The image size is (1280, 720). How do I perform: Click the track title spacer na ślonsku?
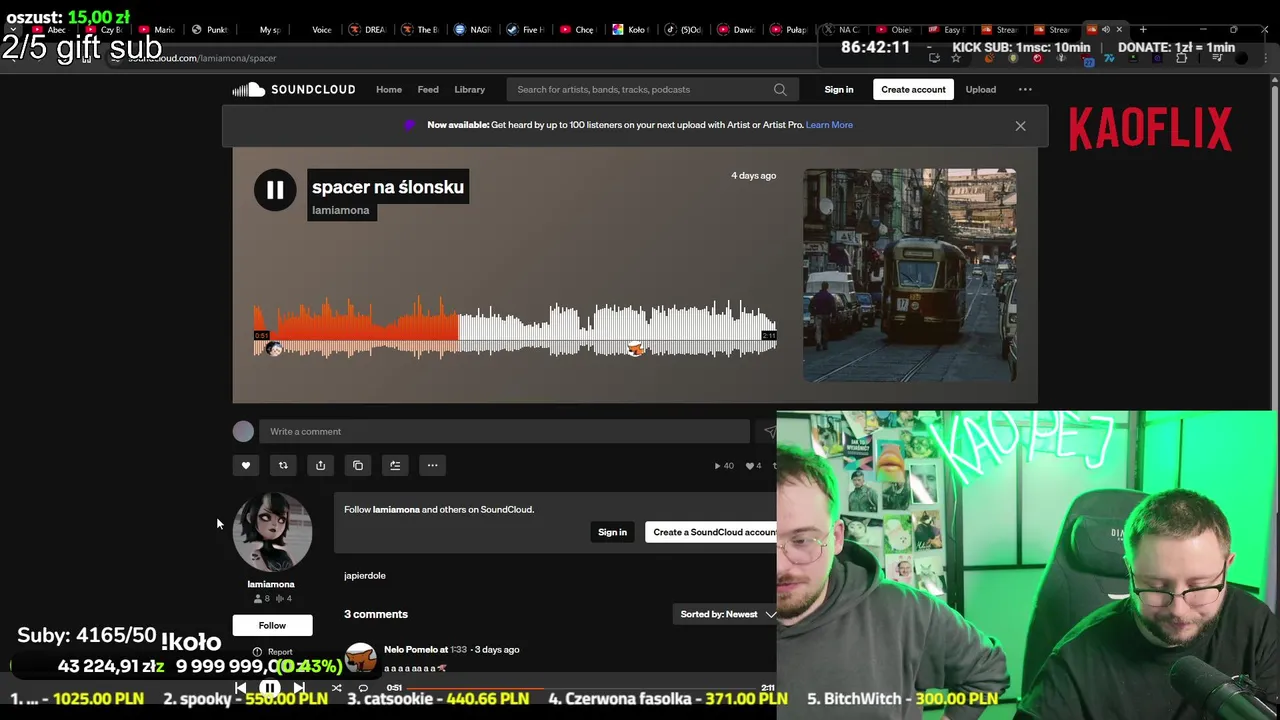tap(388, 187)
